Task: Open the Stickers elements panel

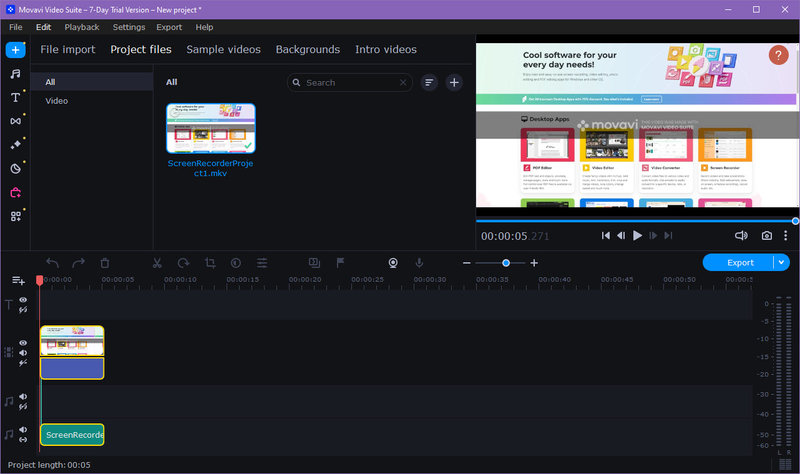Action: coord(15,168)
